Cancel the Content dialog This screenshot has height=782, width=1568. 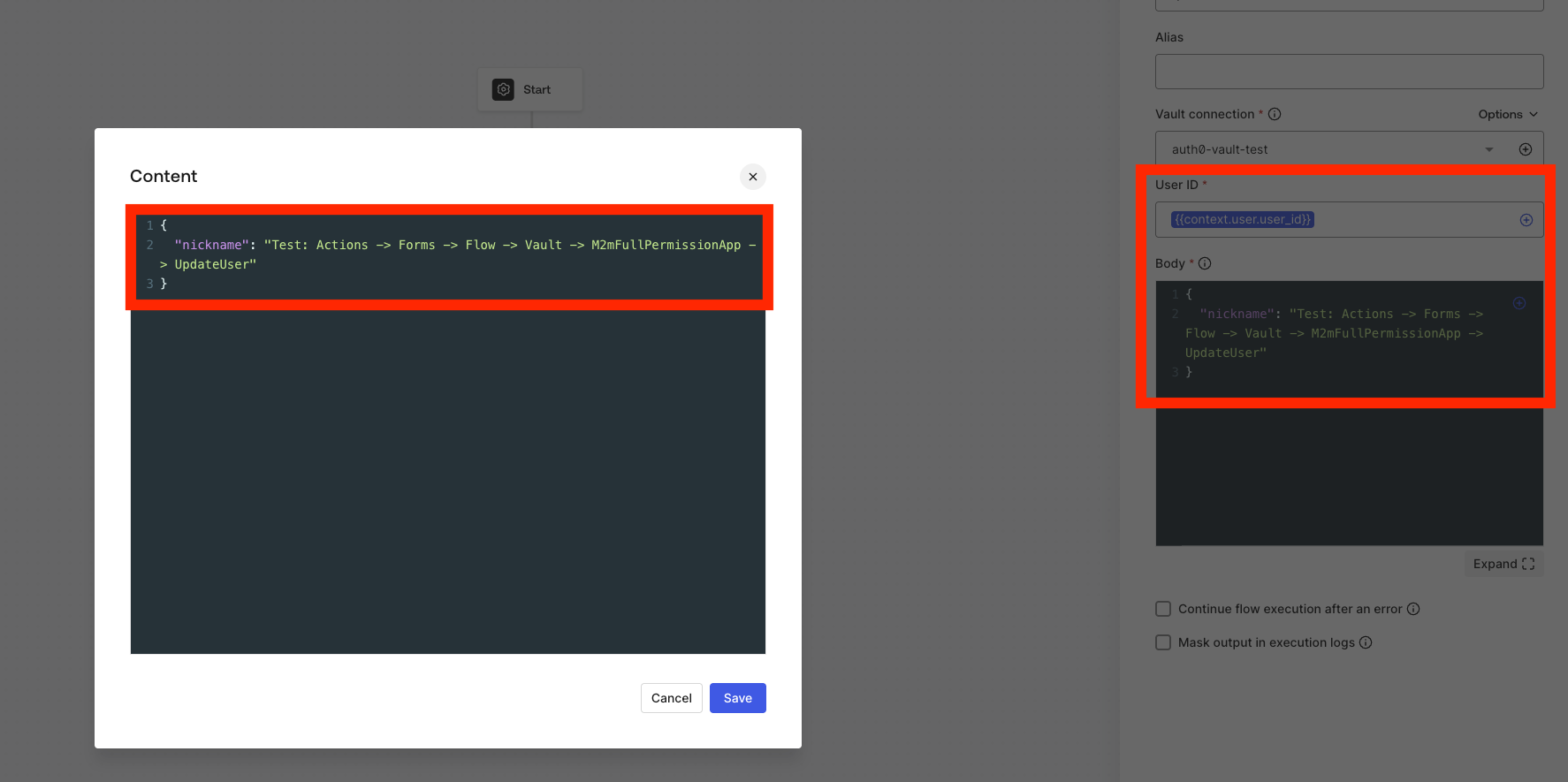(x=672, y=698)
